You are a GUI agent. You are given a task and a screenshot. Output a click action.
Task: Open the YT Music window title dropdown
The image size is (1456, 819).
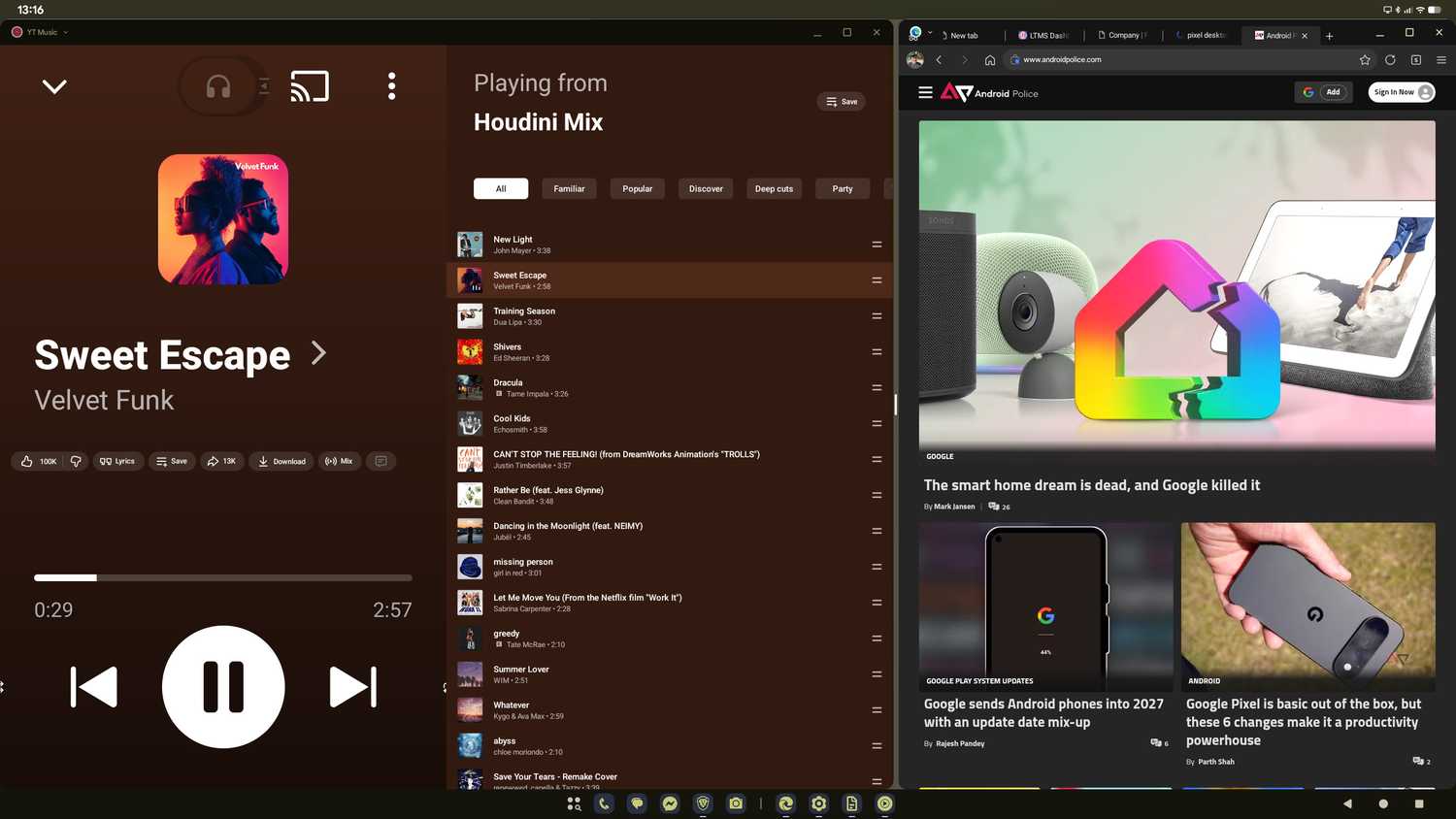point(65,32)
